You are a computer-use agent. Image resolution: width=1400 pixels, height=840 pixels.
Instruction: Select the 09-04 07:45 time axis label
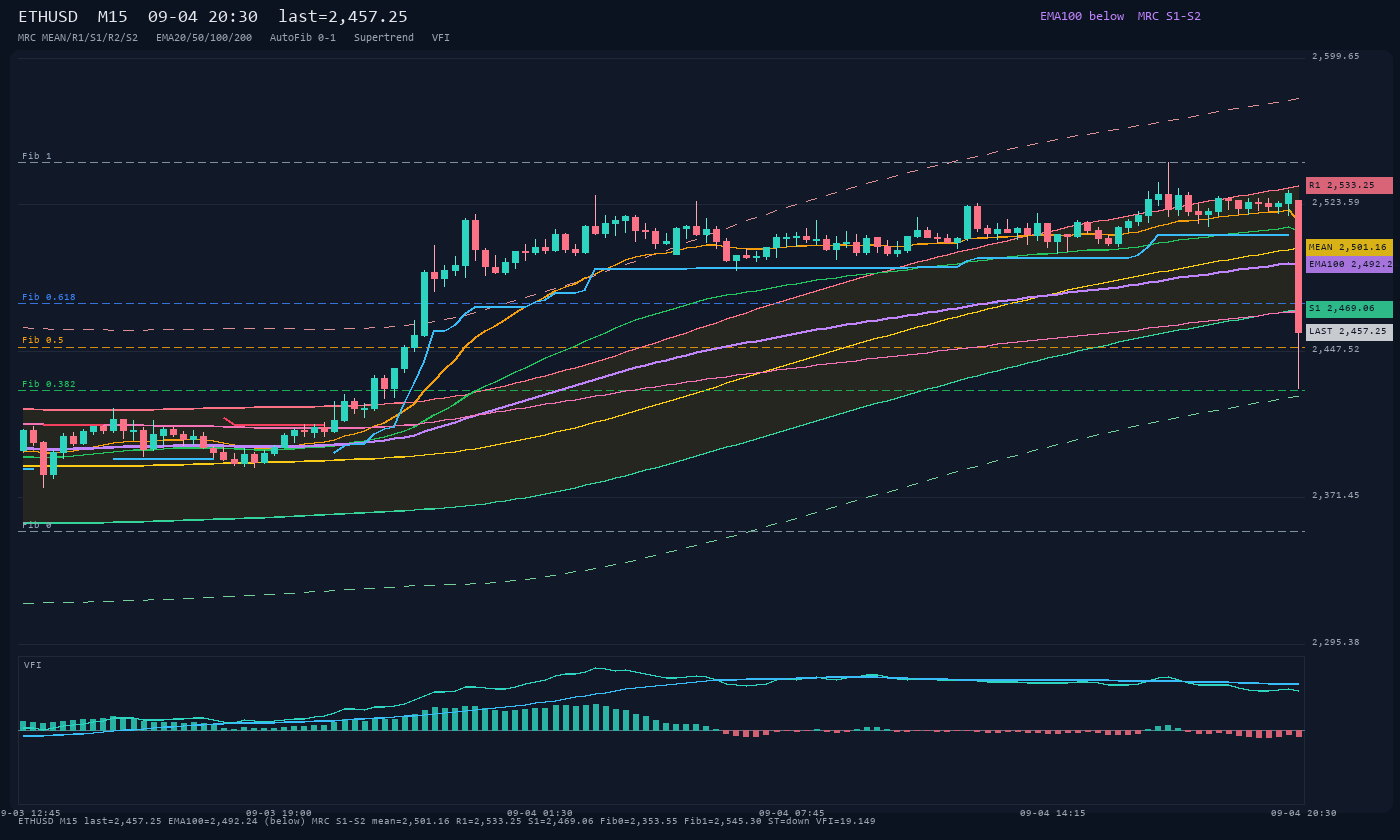coord(792,813)
